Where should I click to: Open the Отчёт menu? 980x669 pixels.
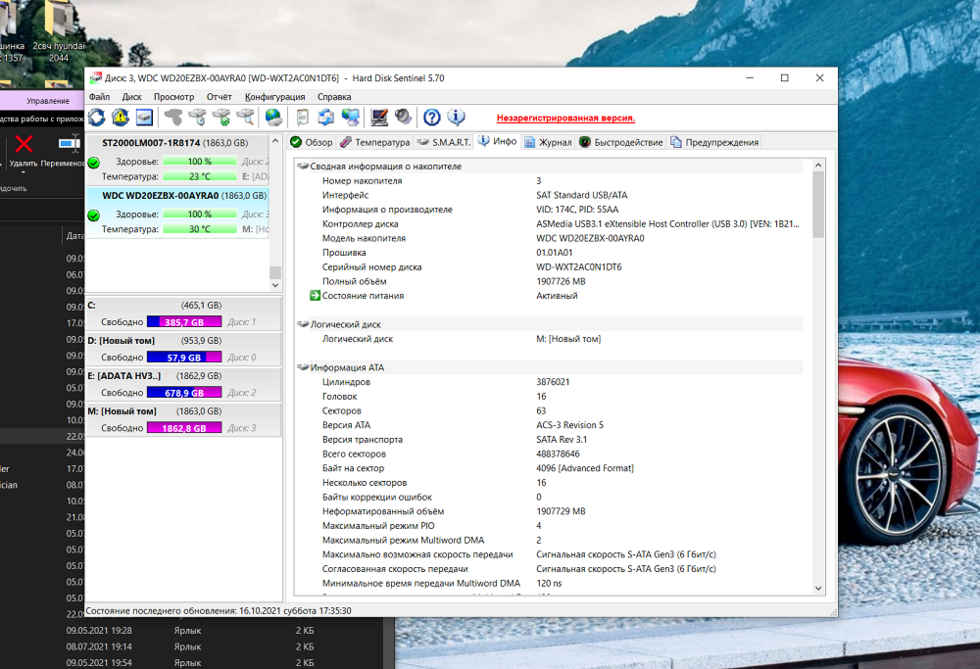[219, 97]
